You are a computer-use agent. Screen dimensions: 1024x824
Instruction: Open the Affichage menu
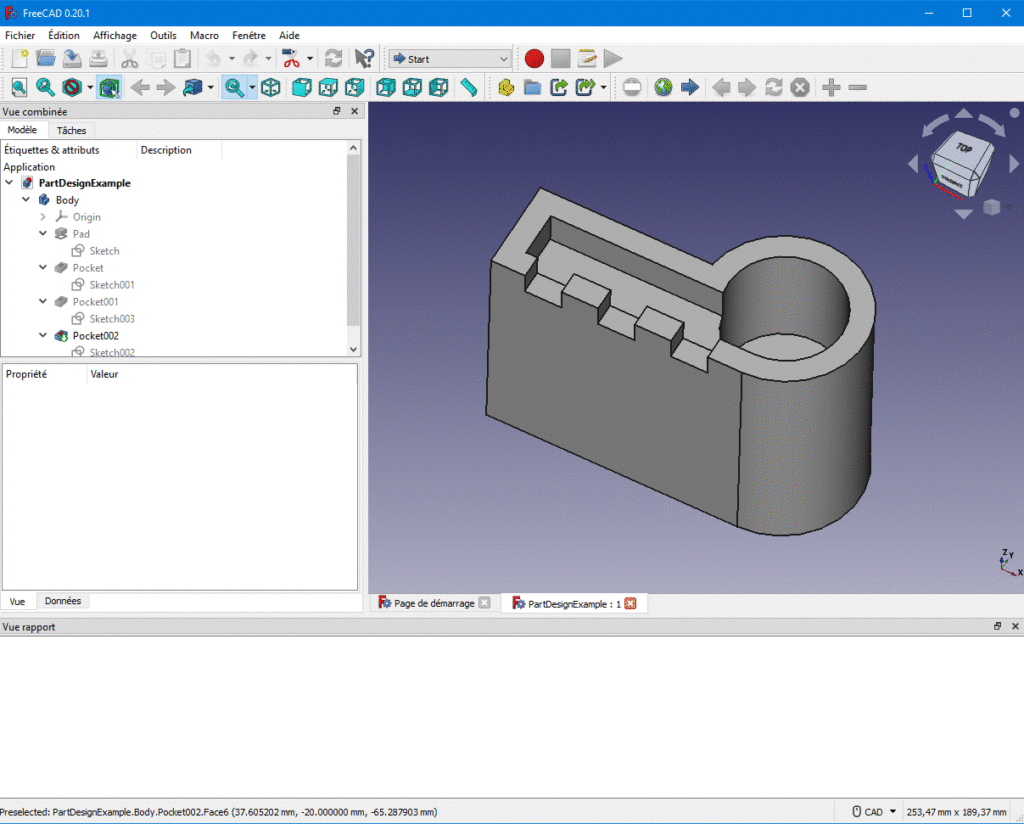pos(115,35)
